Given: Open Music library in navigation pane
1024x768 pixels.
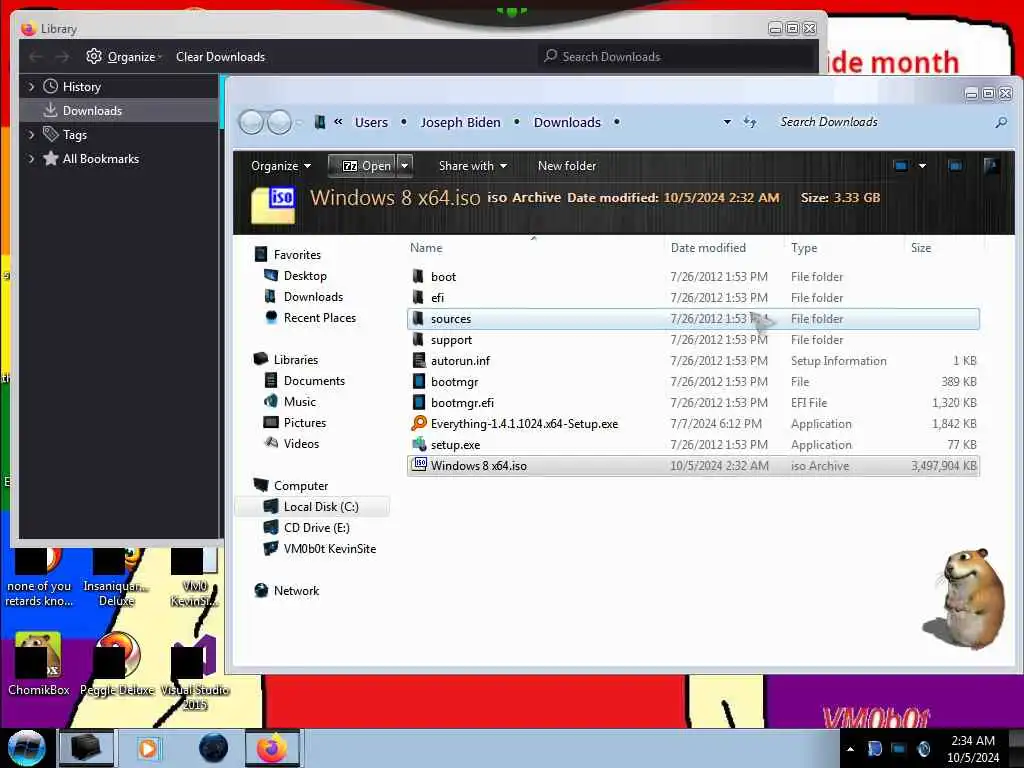Looking at the screenshot, I should click(300, 402).
